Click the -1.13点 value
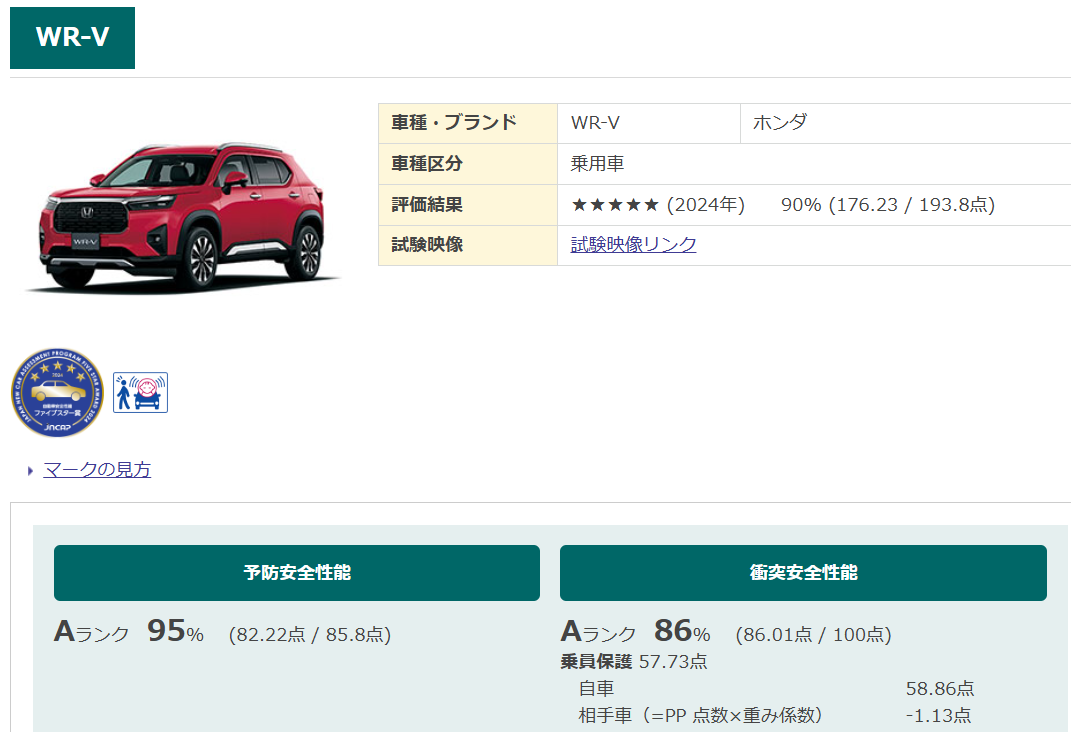 [x=938, y=716]
